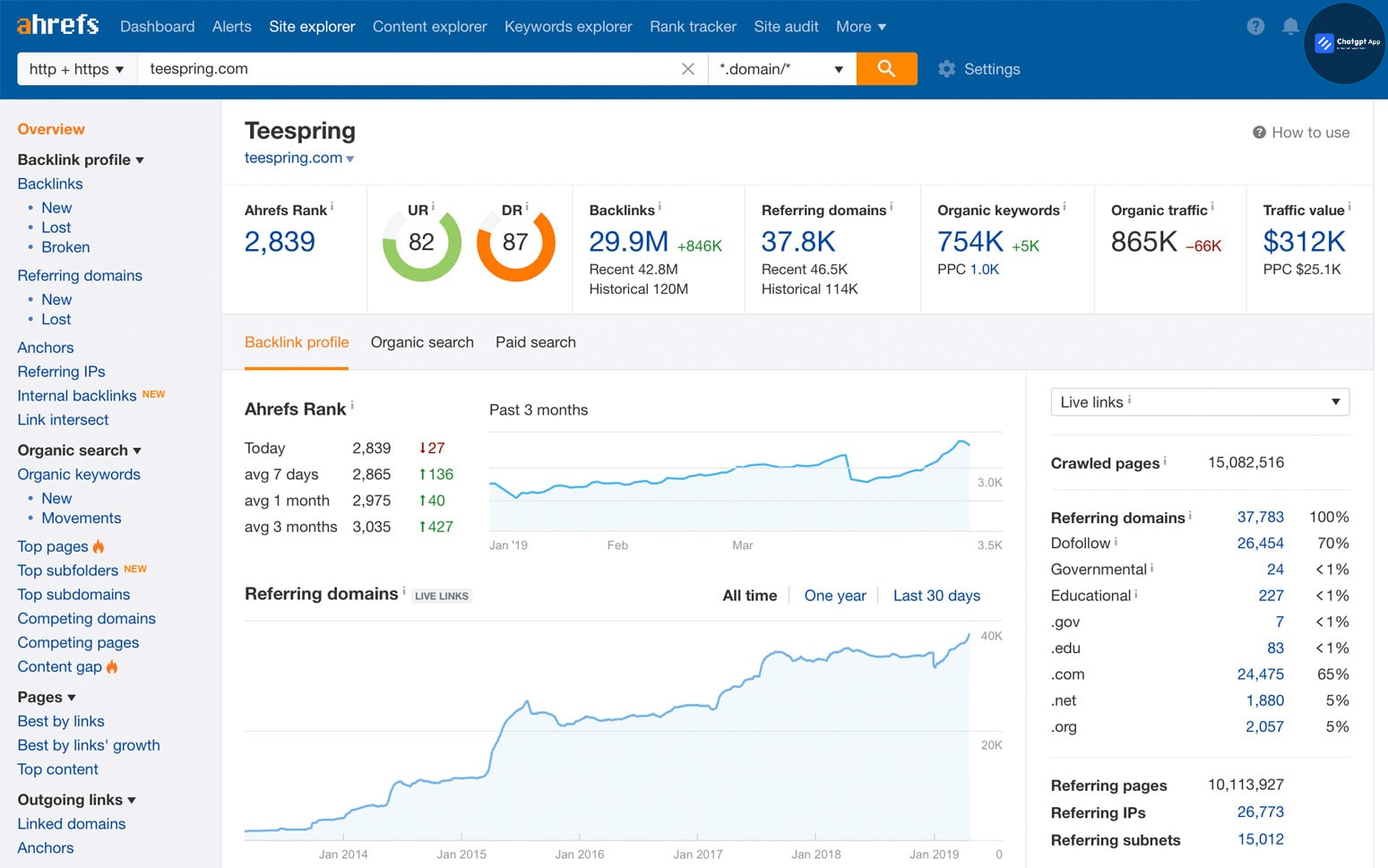
Task: Switch to the Paid search tab
Action: pyautogui.click(x=536, y=342)
